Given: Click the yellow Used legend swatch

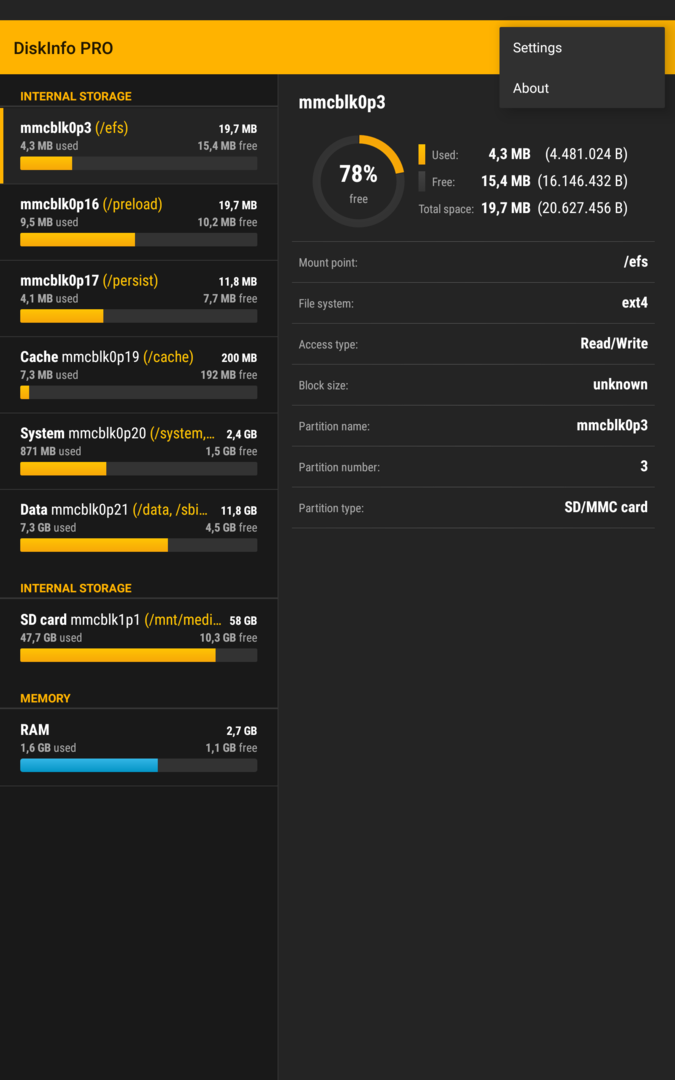Looking at the screenshot, I should 422,154.
